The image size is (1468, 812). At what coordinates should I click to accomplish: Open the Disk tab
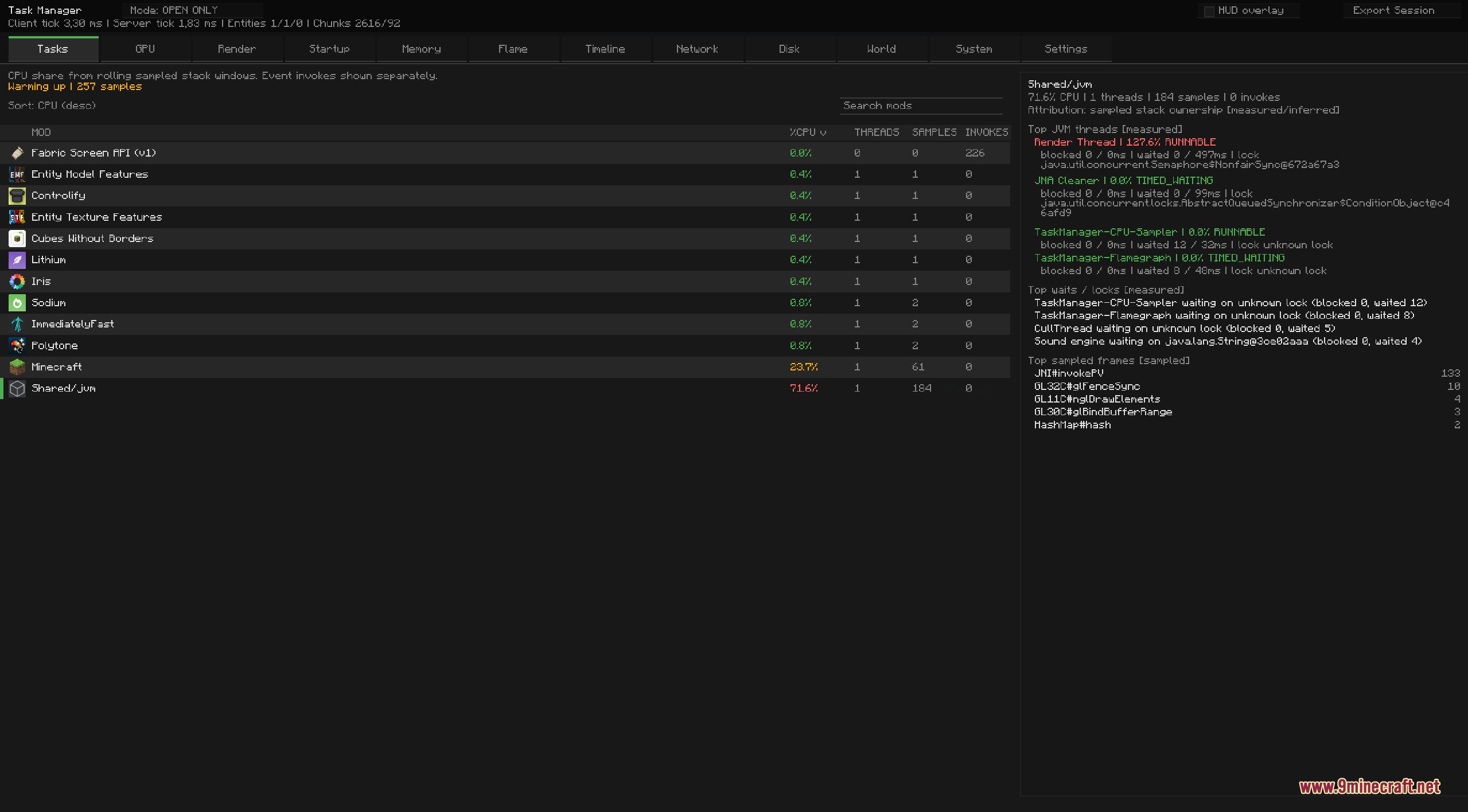pos(789,49)
